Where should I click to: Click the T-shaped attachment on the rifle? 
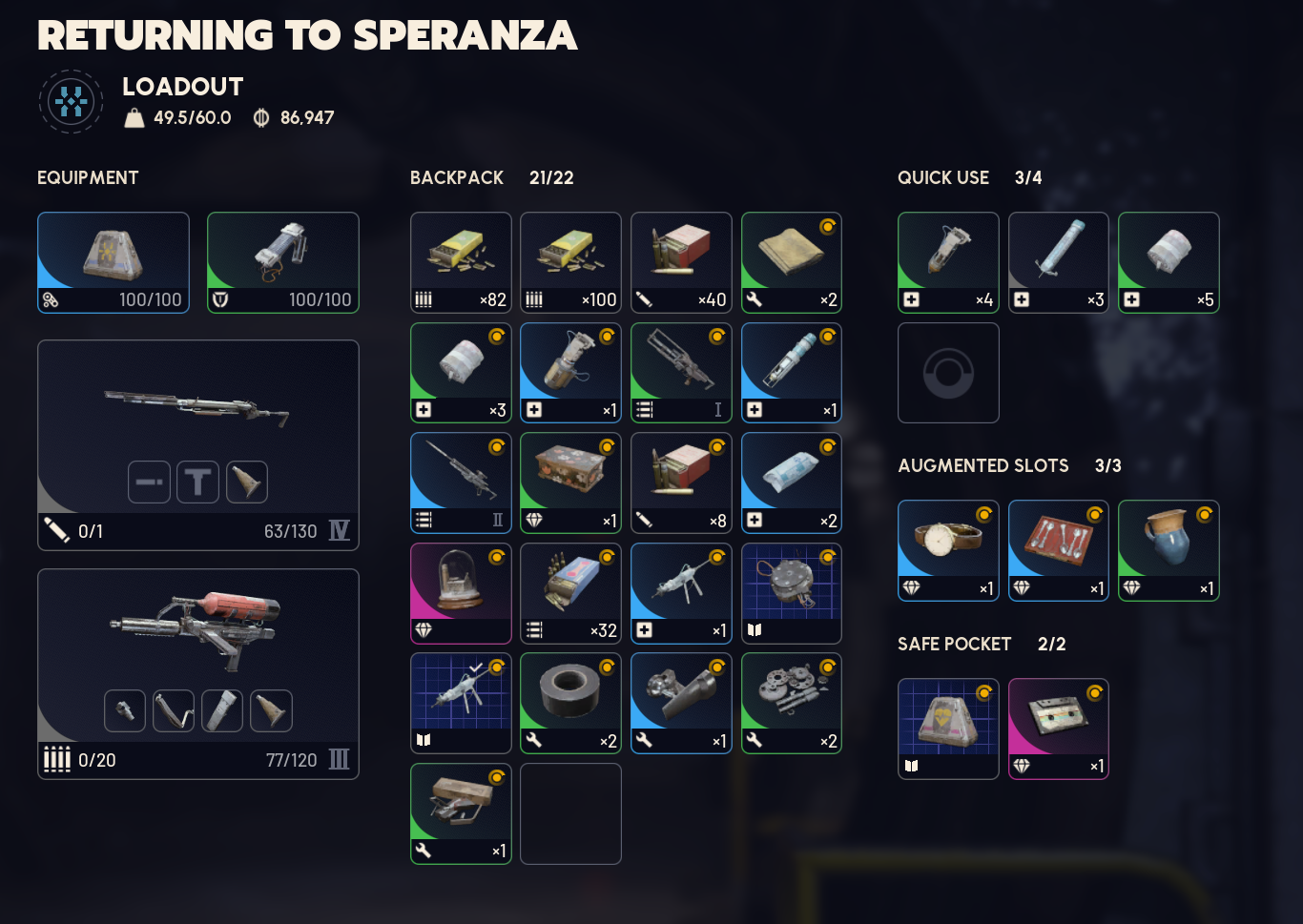pyautogui.click(x=197, y=482)
